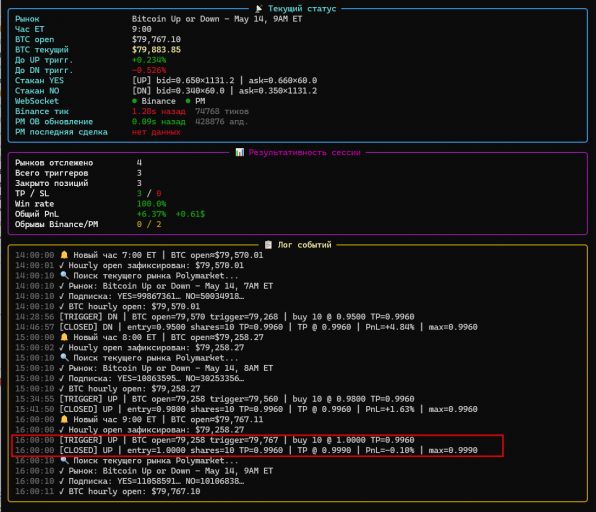This screenshot has width=596, height=512.
Task: Select the 'Рынок: Bitcoin Up or Down – May 14, 7AM ET' log row
Action: 144,286
